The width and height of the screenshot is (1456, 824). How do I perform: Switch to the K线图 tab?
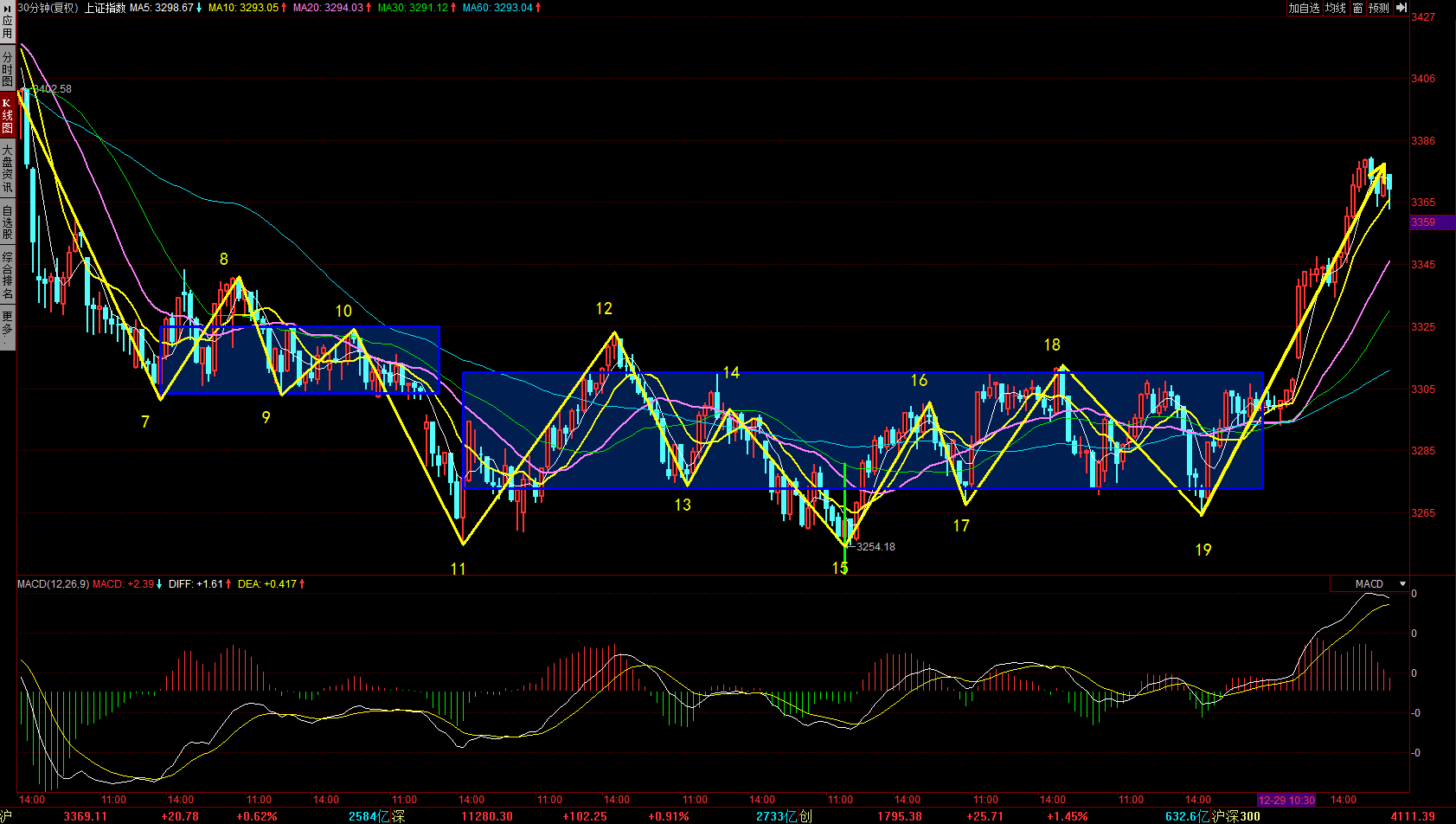click(7, 114)
